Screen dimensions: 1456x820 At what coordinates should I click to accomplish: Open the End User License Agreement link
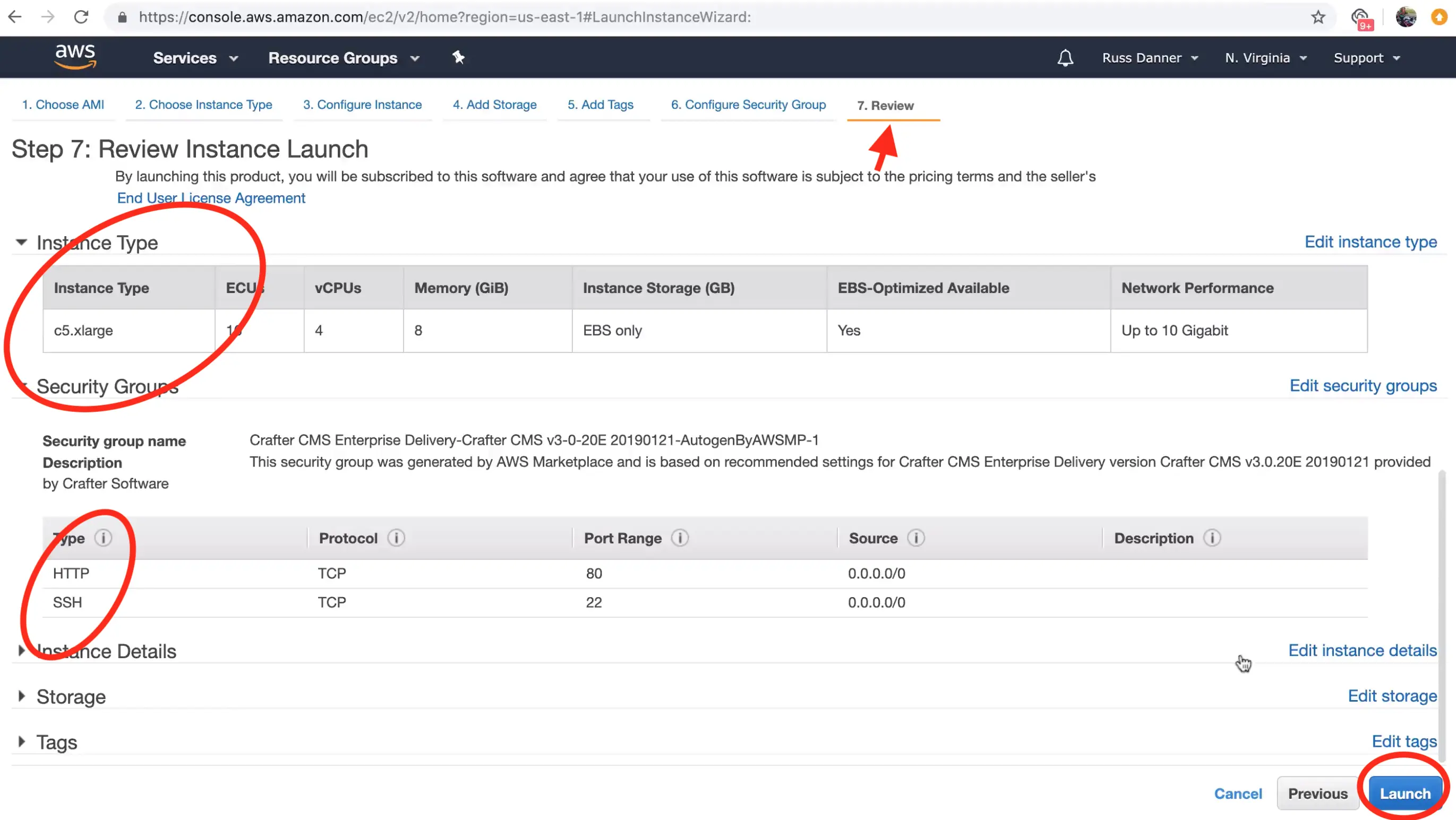click(x=211, y=198)
